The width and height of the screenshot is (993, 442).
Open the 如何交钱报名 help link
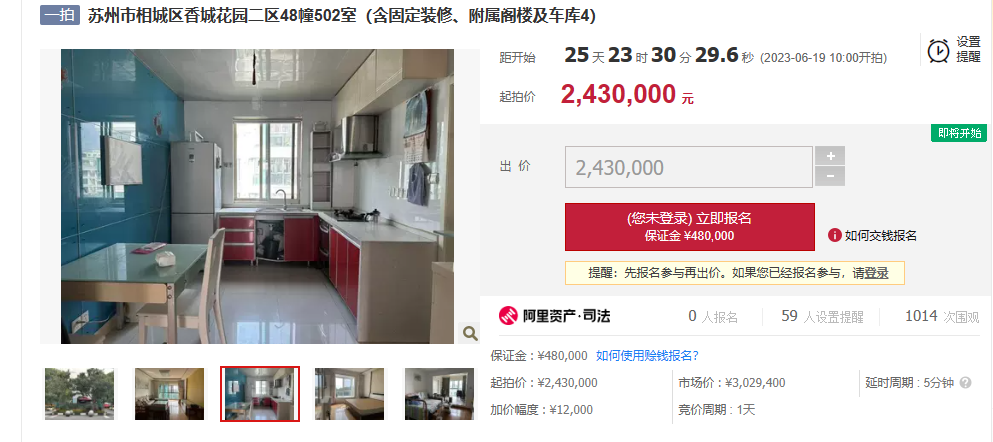[880, 236]
